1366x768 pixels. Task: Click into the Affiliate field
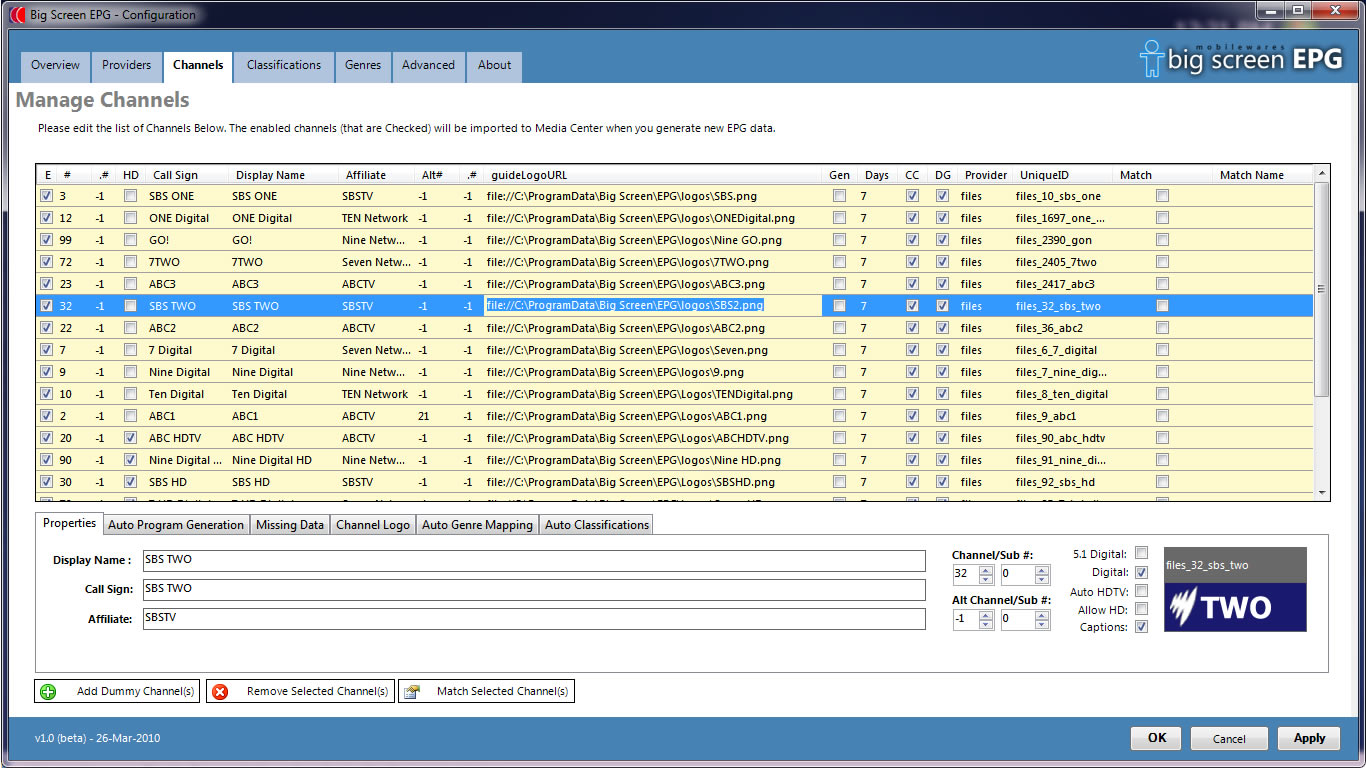point(533,618)
